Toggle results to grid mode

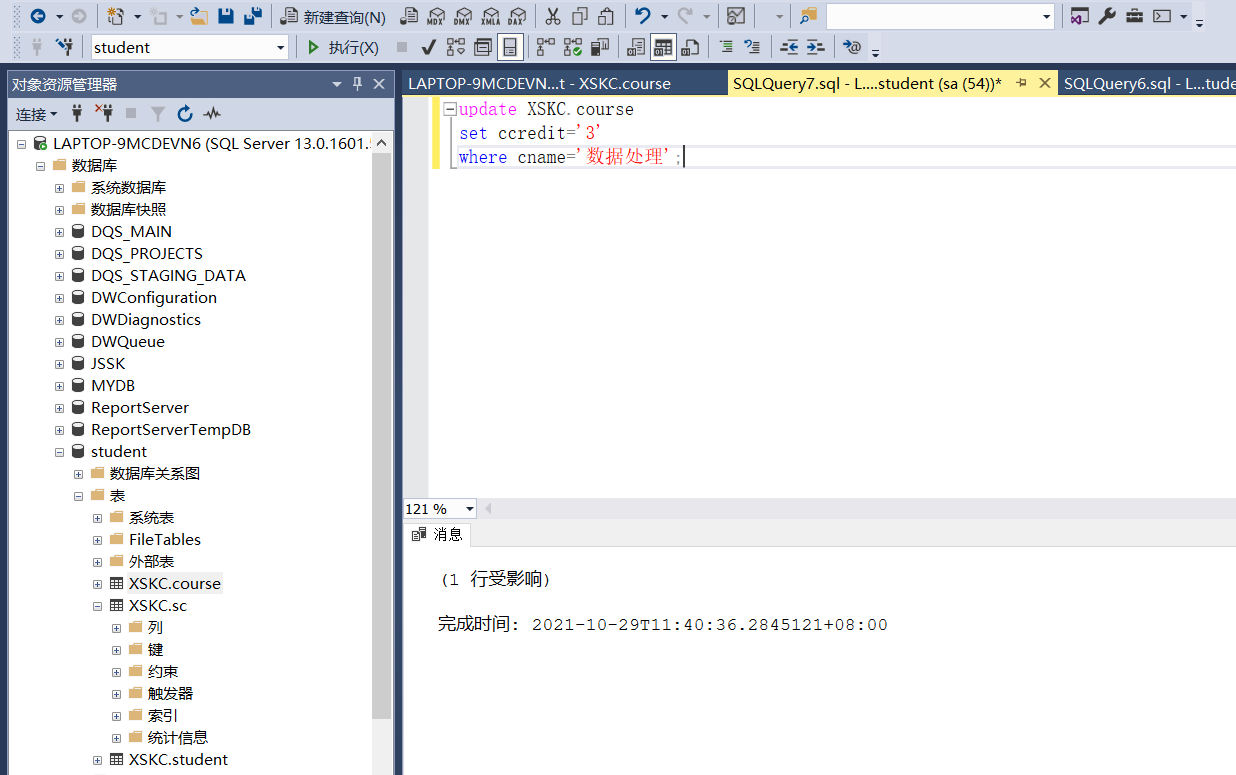pos(663,47)
